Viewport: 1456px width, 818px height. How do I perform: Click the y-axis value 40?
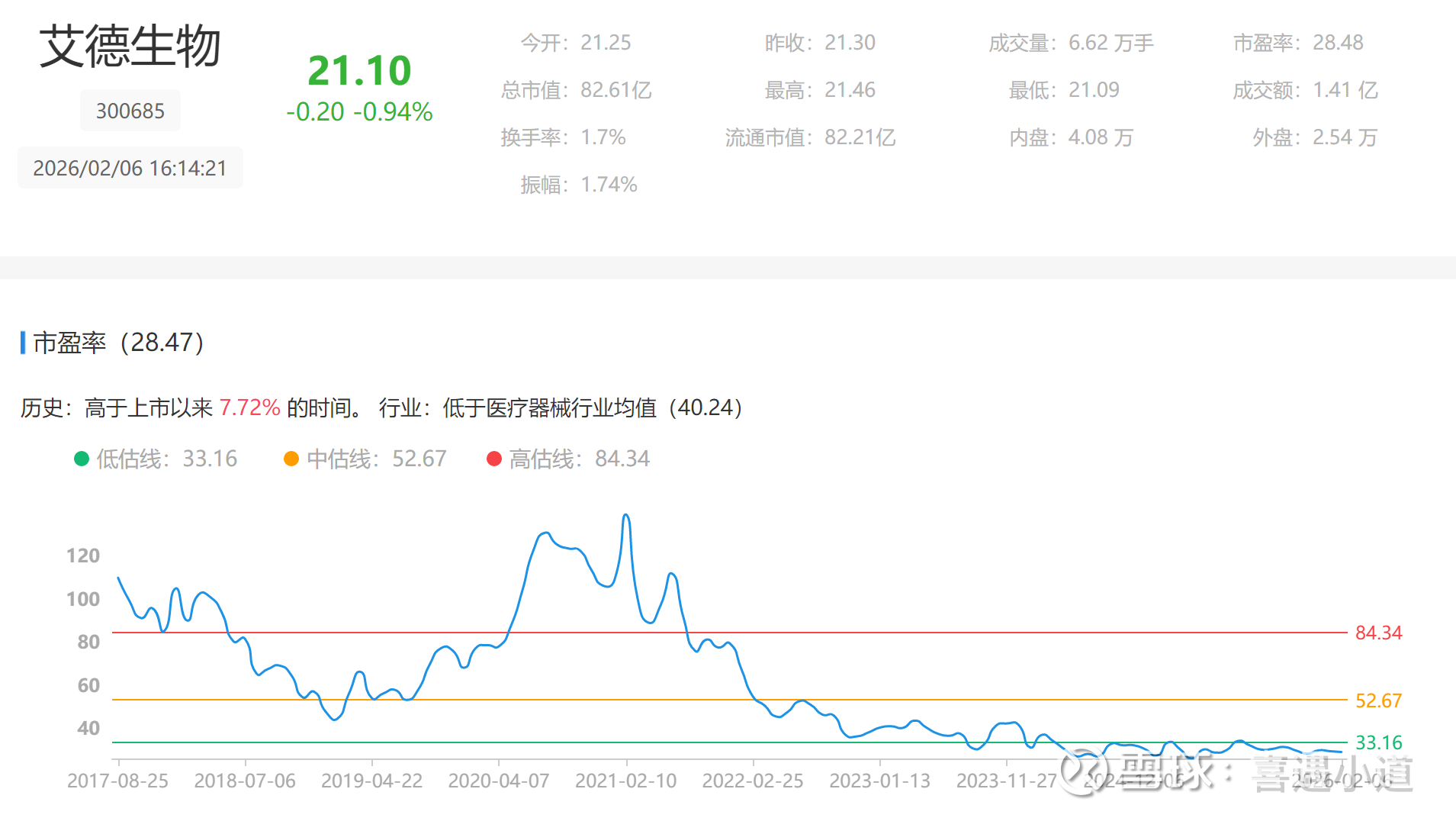coord(88,728)
